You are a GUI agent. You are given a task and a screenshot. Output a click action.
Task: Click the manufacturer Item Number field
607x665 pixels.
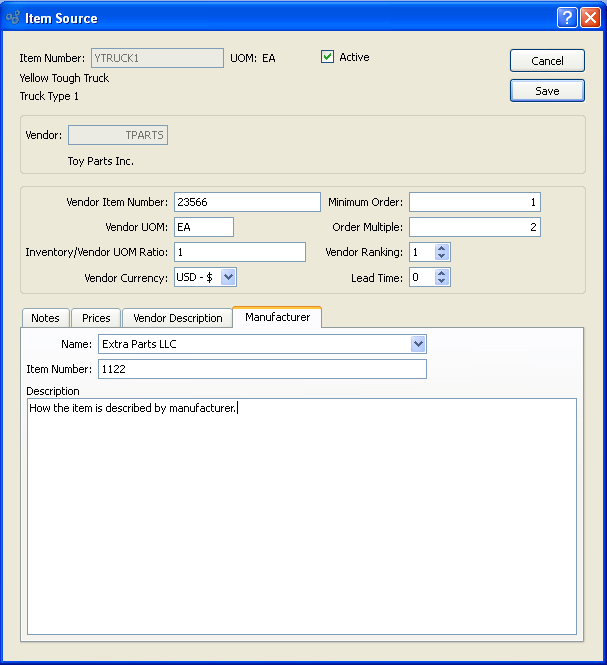click(262, 369)
